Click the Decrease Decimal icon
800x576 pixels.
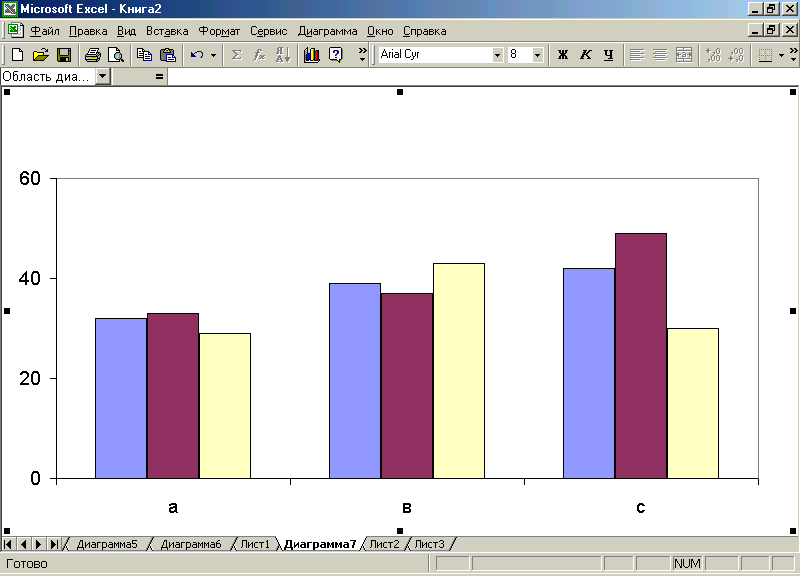736,55
